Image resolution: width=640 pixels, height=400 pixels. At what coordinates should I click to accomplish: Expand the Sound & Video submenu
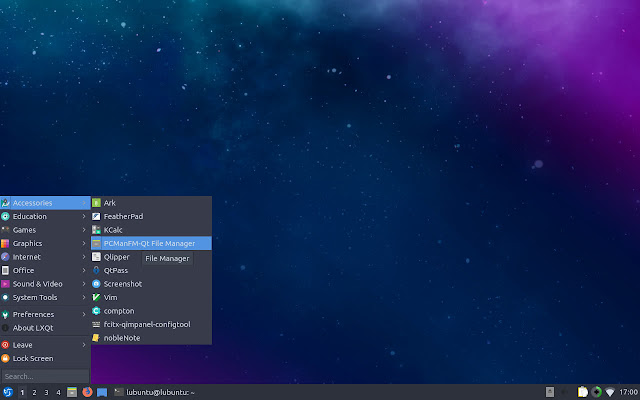click(45, 284)
